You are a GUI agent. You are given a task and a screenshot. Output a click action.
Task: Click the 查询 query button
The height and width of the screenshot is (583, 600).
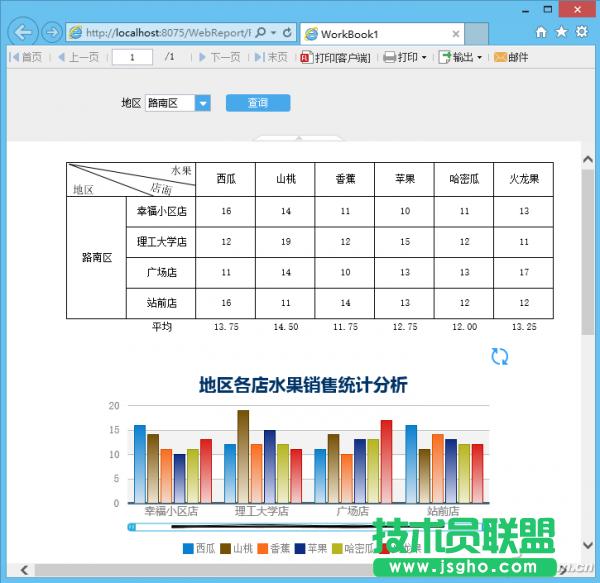tap(258, 103)
